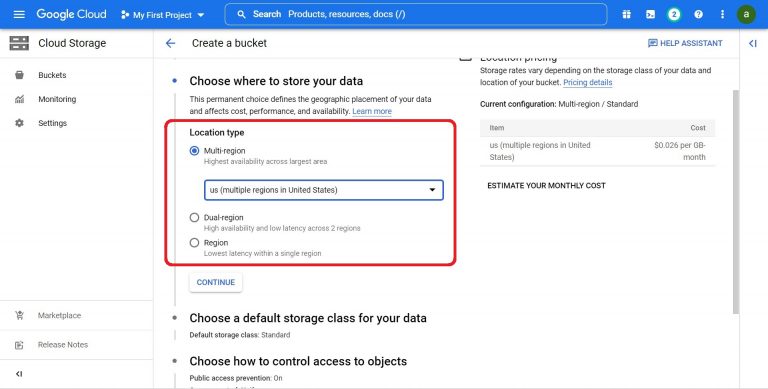Open Marketplace in the sidebar
This screenshot has width=768, height=389.
pos(59,316)
